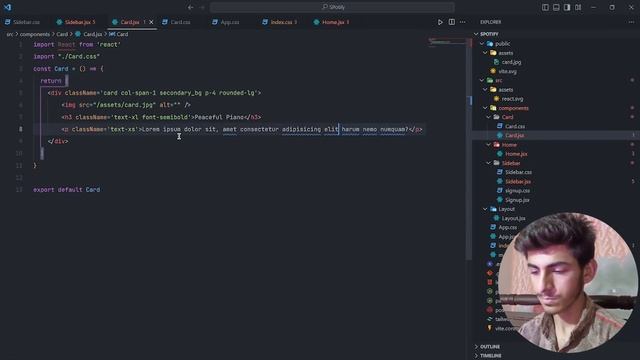640x360 pixels.
Task: Click the 'export default Card' line
Action: (67, 190)
